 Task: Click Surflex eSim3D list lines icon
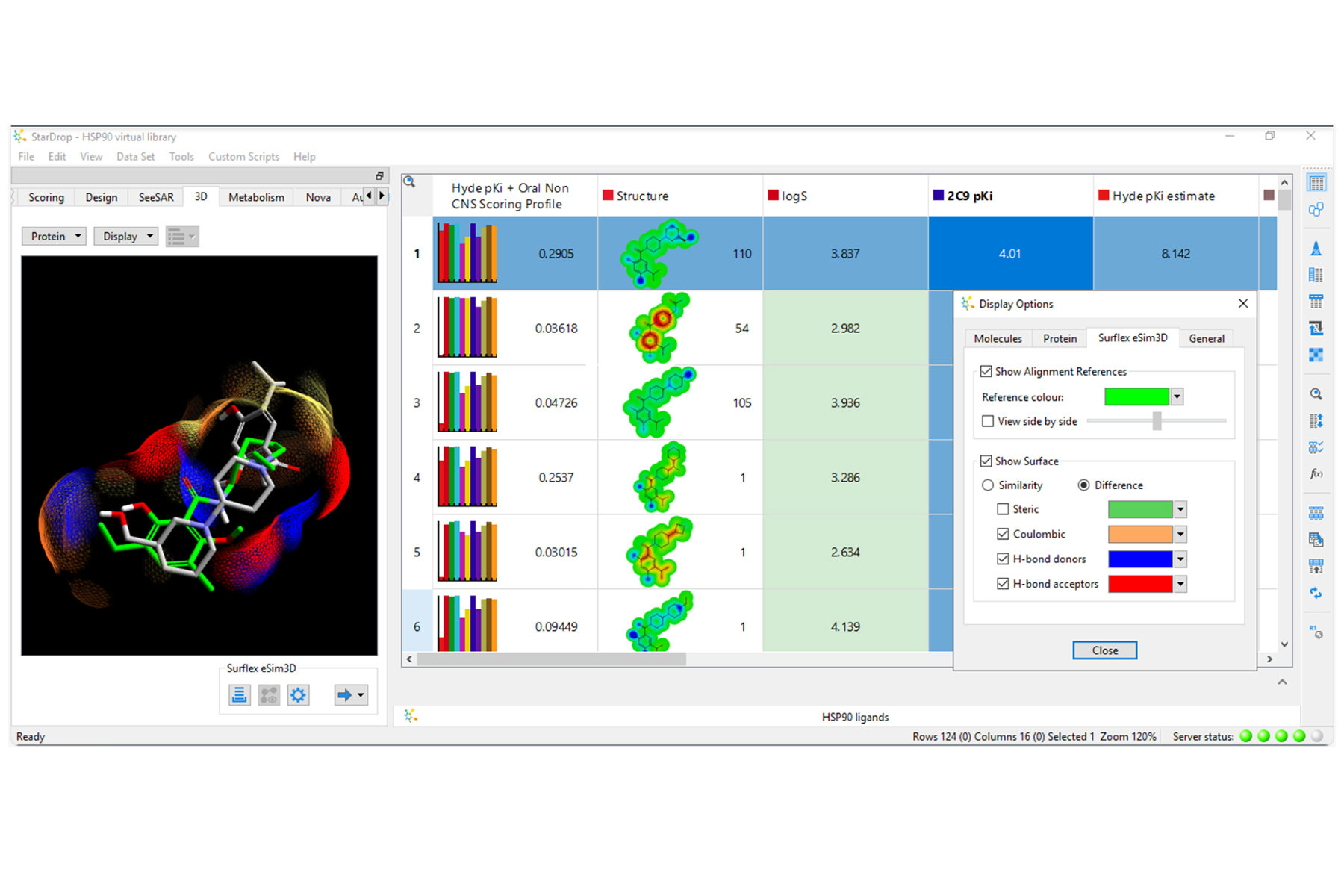pos(239,695)
